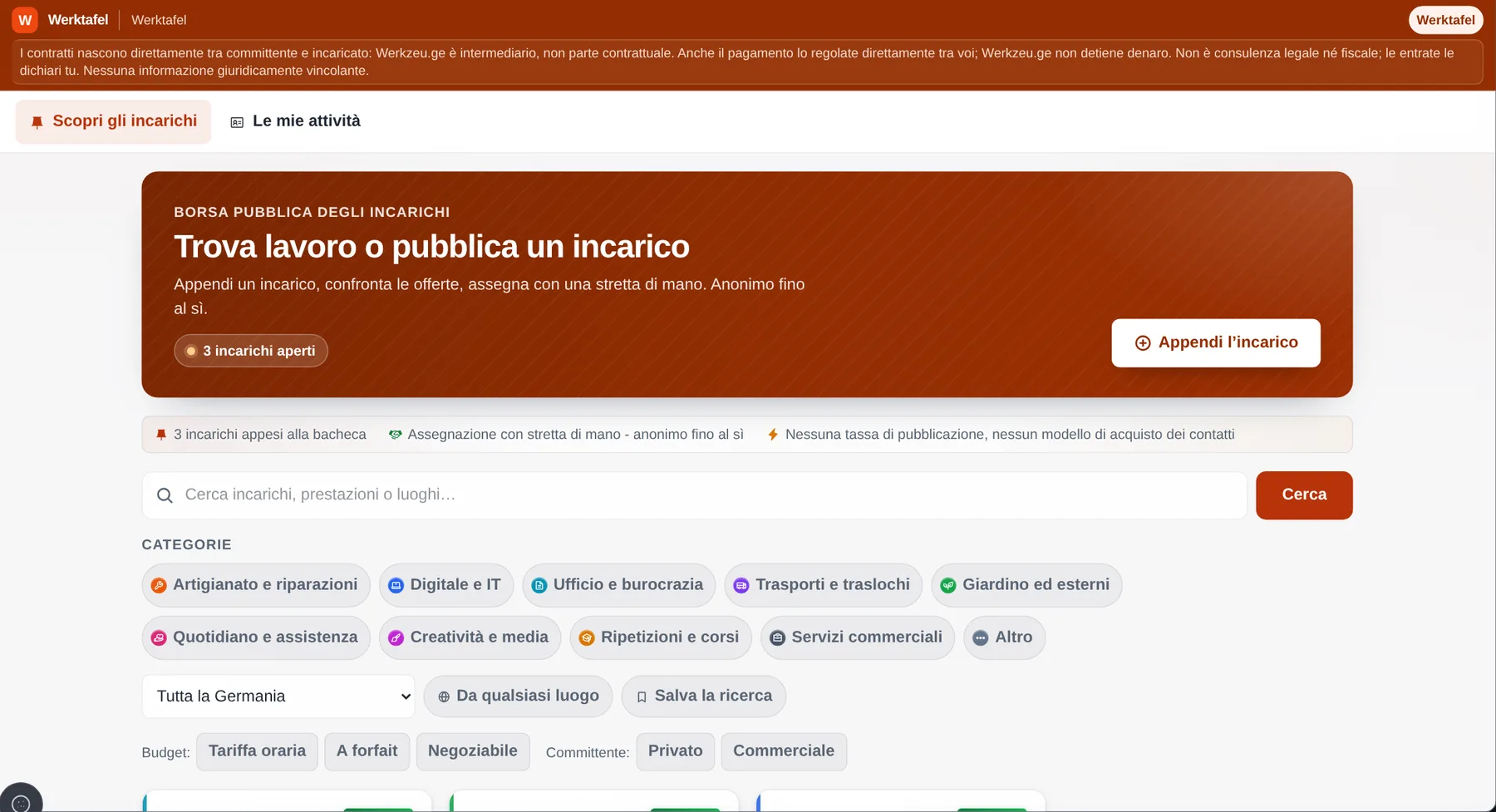Screen dimensions: 1496x812
Task: Click the orange W logo icon
Action: (x=25, y=20)
